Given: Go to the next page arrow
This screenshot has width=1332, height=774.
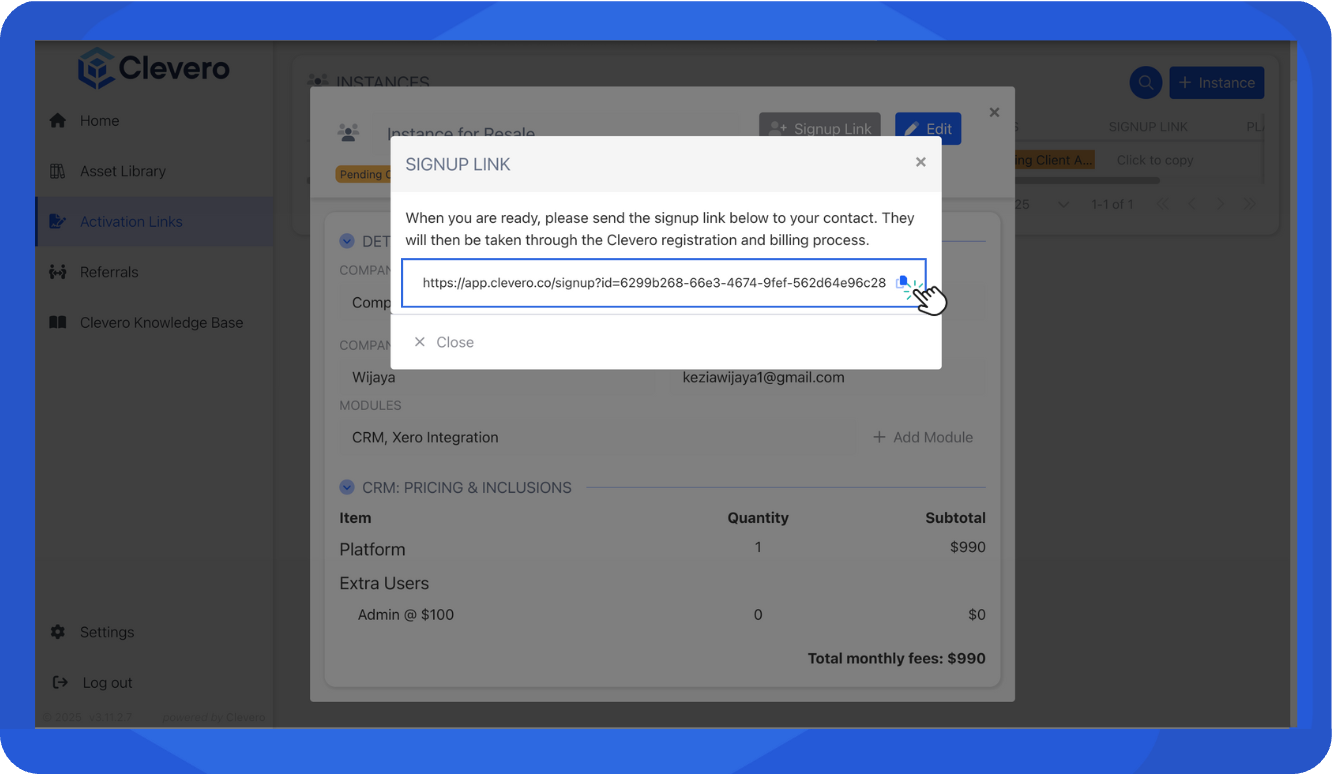Looking at the screenshot, I should coord(1220,204).
